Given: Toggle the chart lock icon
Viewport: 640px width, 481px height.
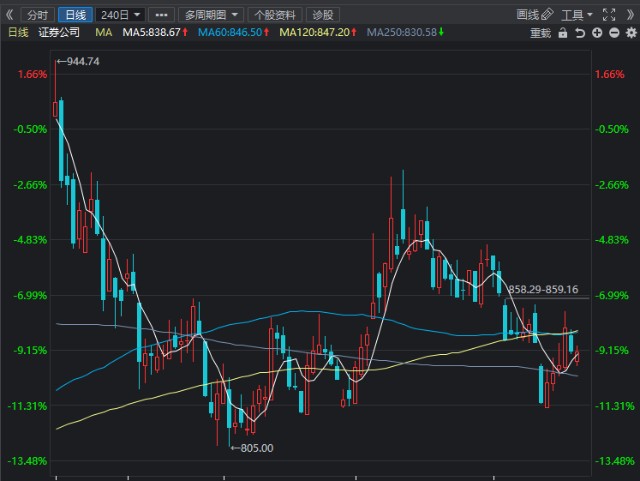Looking at the screenshot, I should coord(563,33).
